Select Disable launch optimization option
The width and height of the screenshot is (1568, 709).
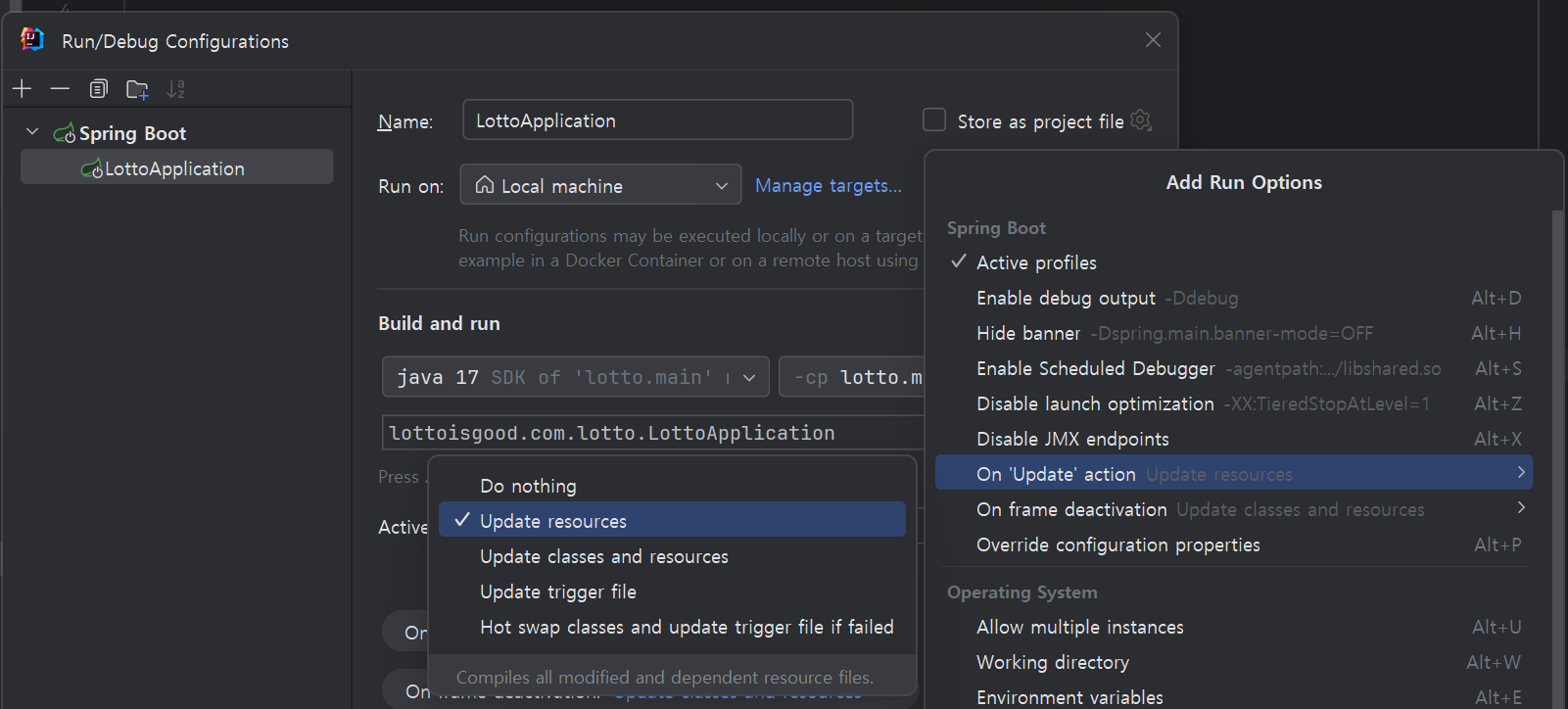click(x=1234, y=403)
